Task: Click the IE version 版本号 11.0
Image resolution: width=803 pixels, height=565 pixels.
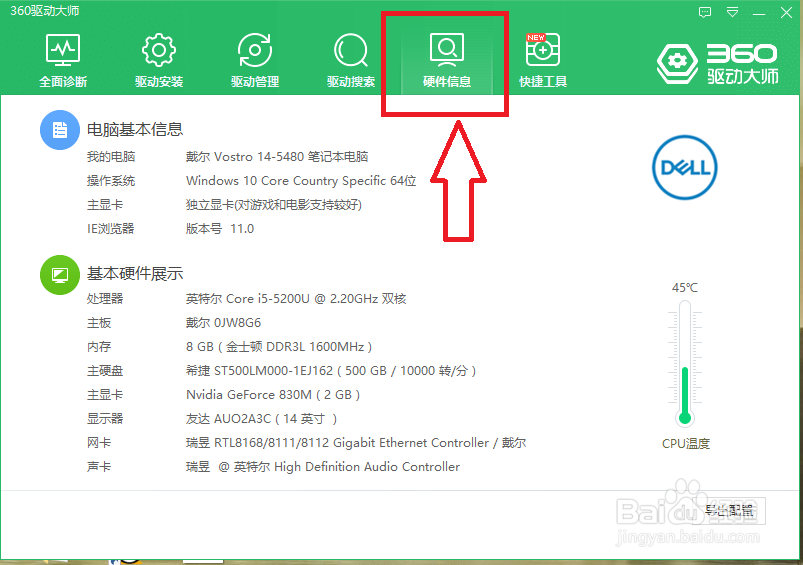Action: coord(220,228)
